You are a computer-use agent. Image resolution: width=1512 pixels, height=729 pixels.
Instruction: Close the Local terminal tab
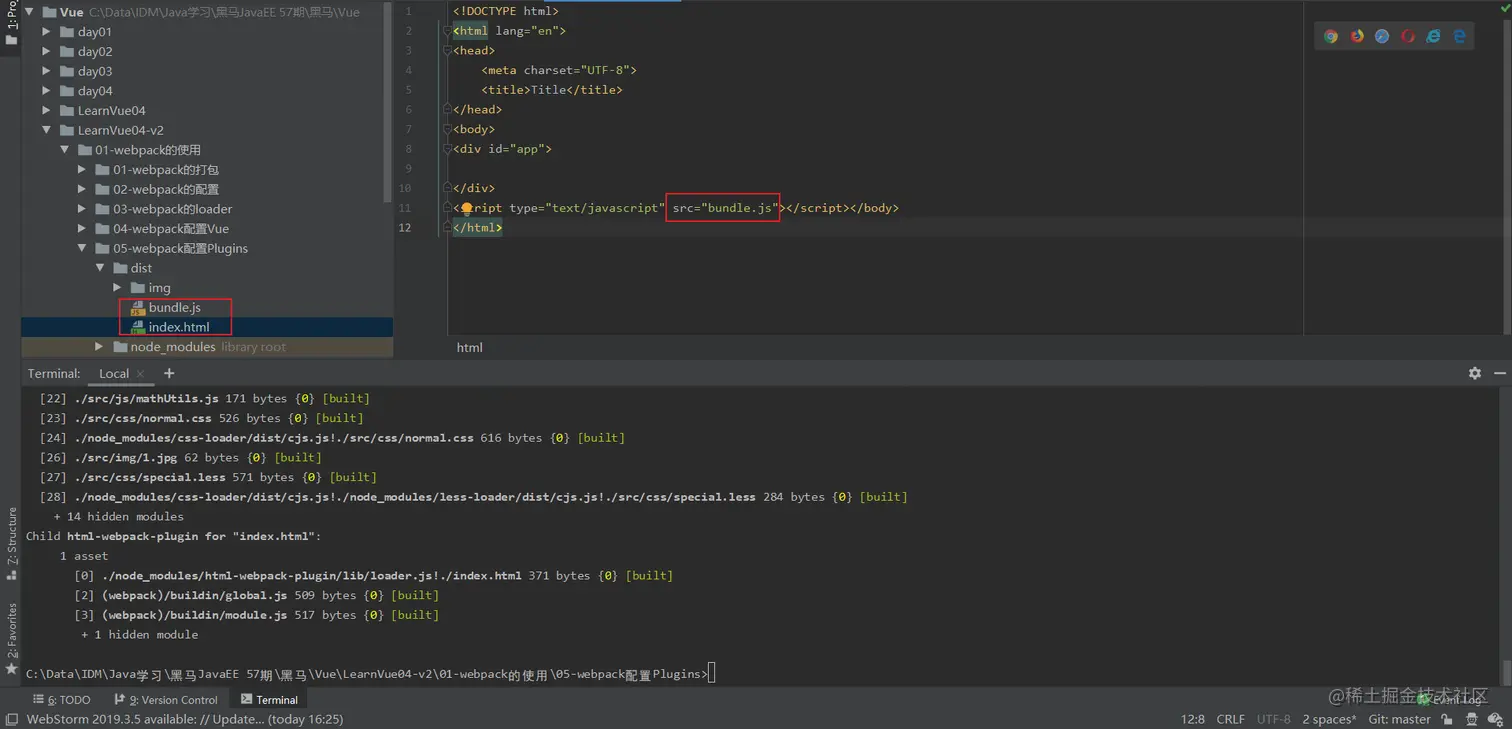(x=141, y=374)
